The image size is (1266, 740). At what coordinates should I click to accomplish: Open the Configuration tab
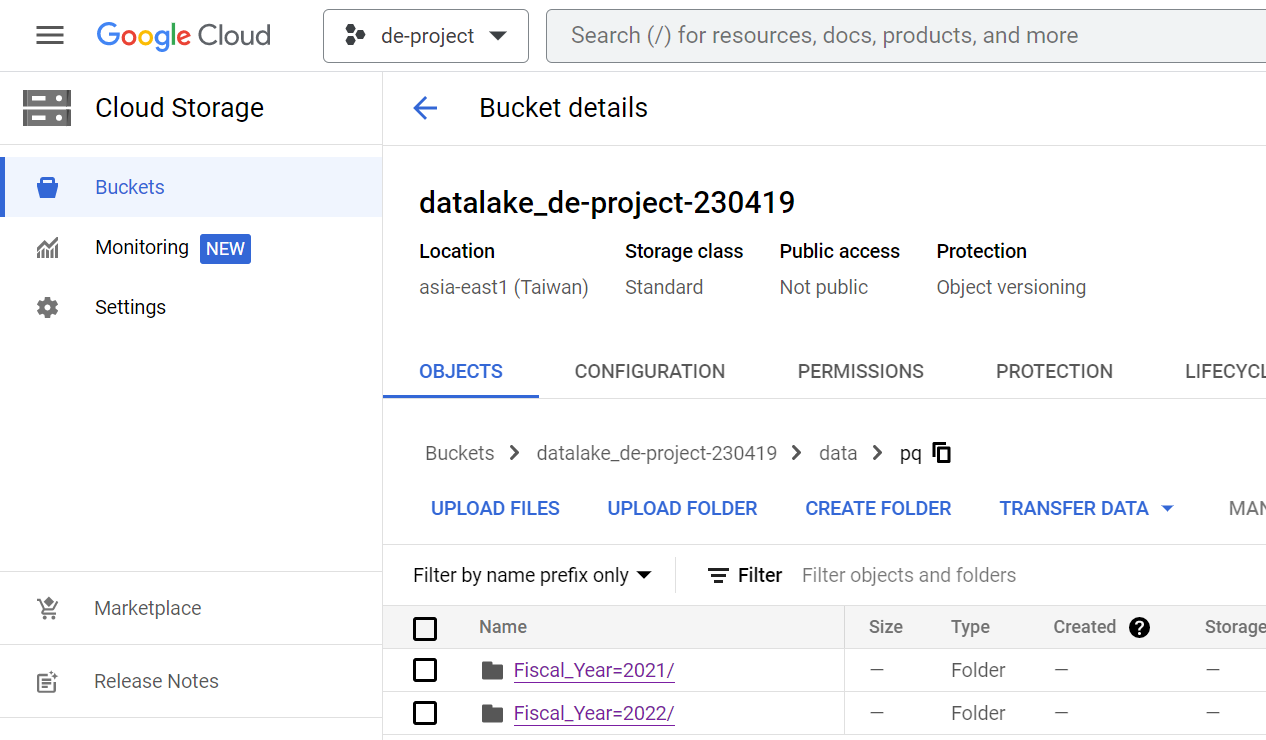click(x=649, y=371)
